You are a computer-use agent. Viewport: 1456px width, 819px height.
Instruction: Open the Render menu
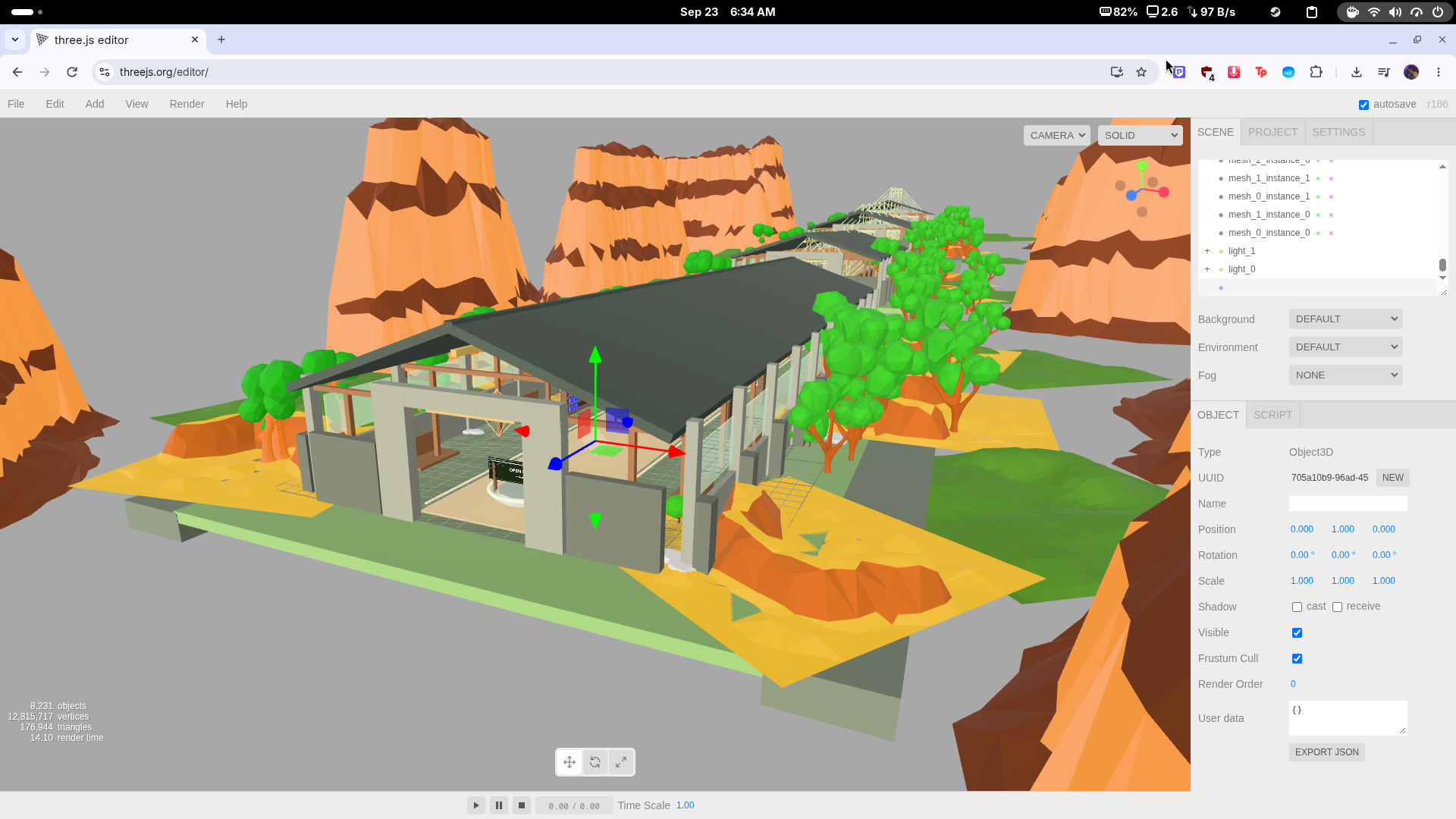pyautogui.click(x=187, y=104)
